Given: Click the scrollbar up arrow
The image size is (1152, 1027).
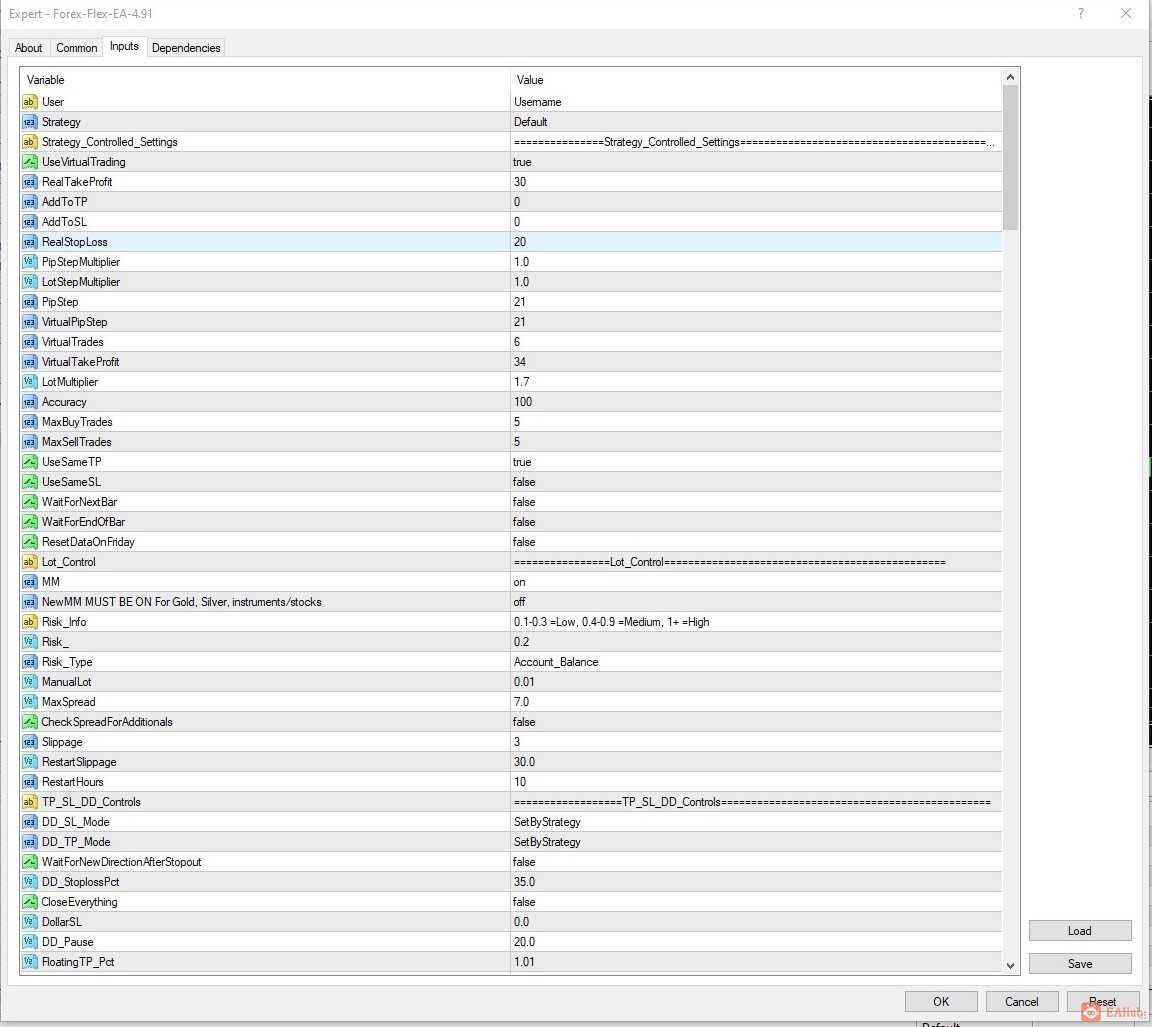Looking at the screenshot, I should click(1010, 77).
